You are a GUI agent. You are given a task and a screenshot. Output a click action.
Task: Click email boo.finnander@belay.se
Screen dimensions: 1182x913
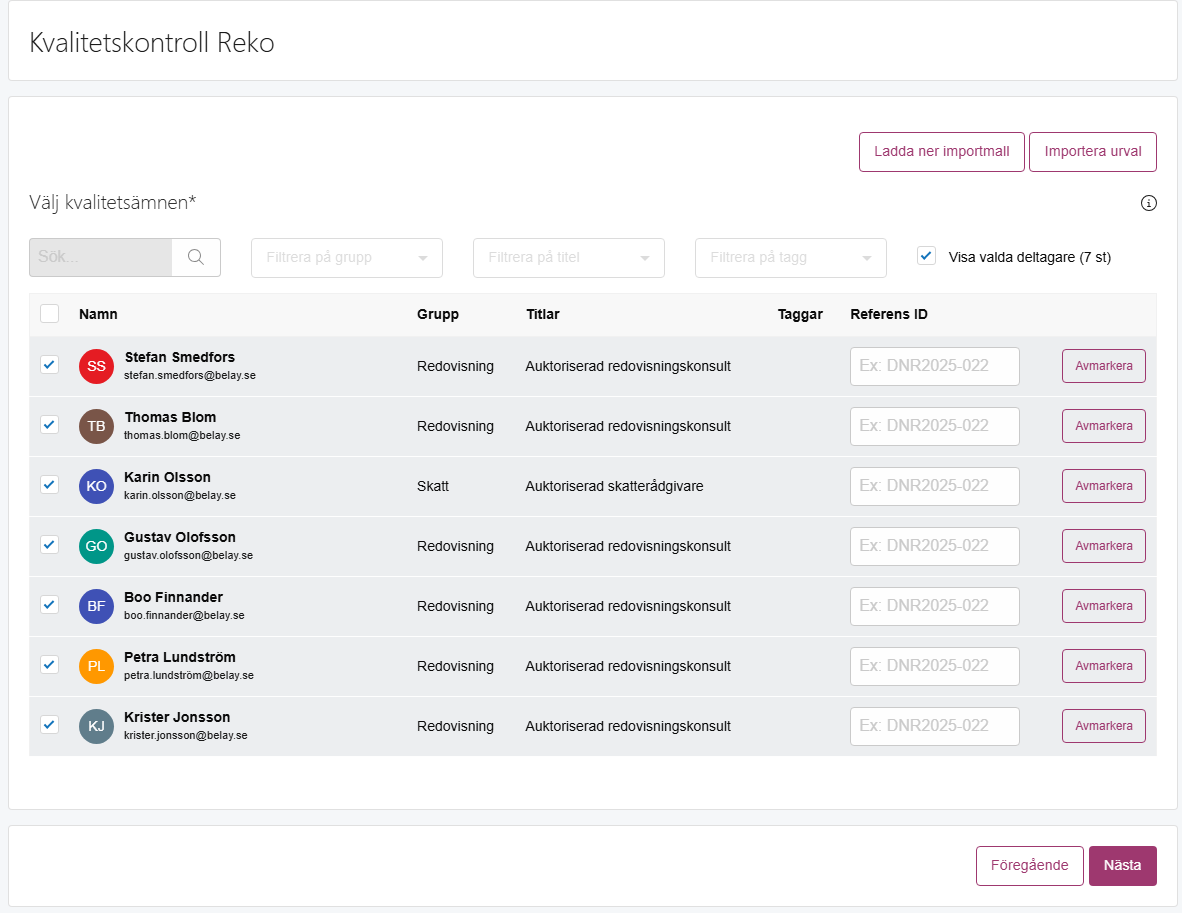tap(185, 615)
